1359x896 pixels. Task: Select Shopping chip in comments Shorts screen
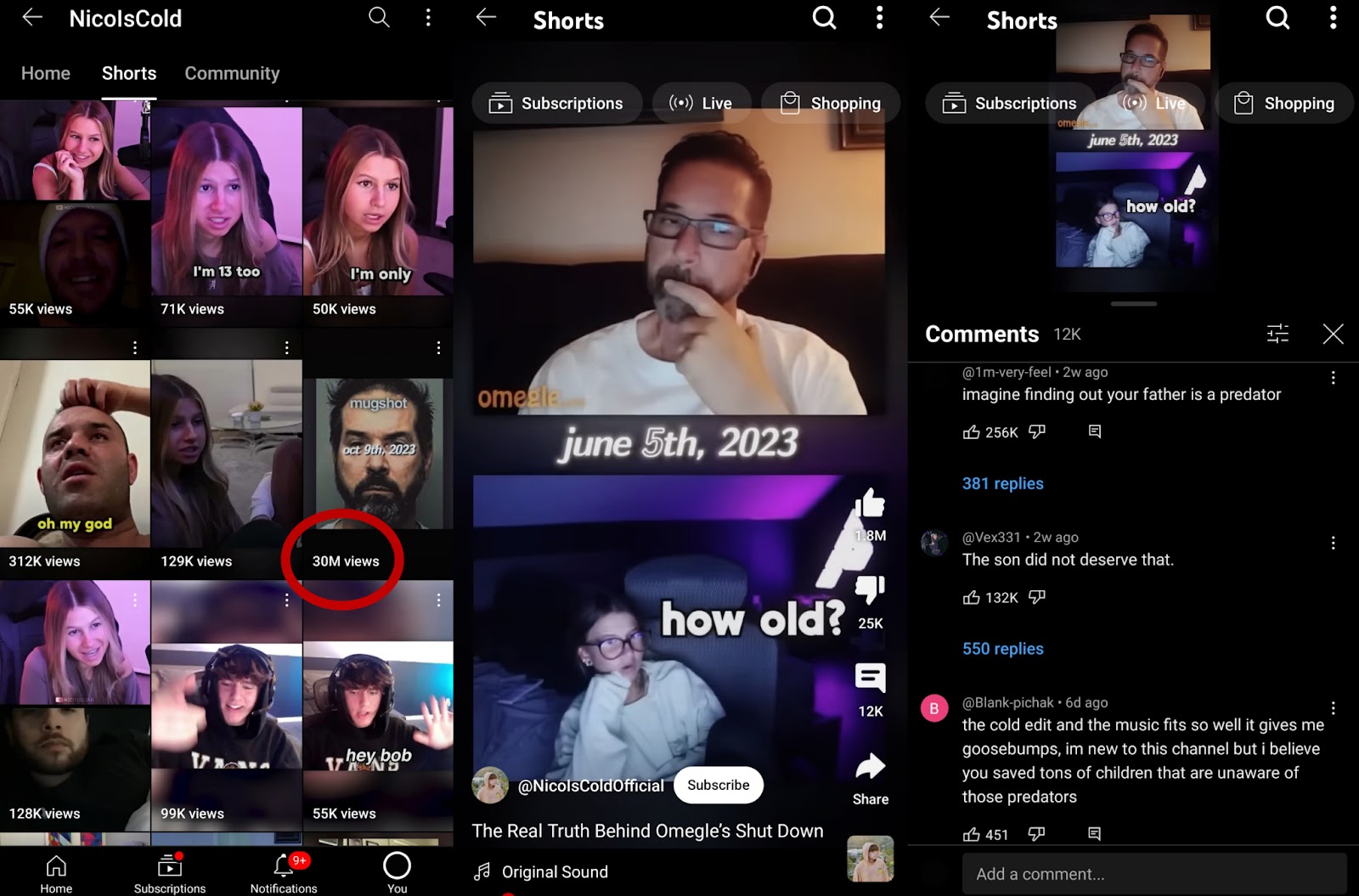(x=1284, y=103)
